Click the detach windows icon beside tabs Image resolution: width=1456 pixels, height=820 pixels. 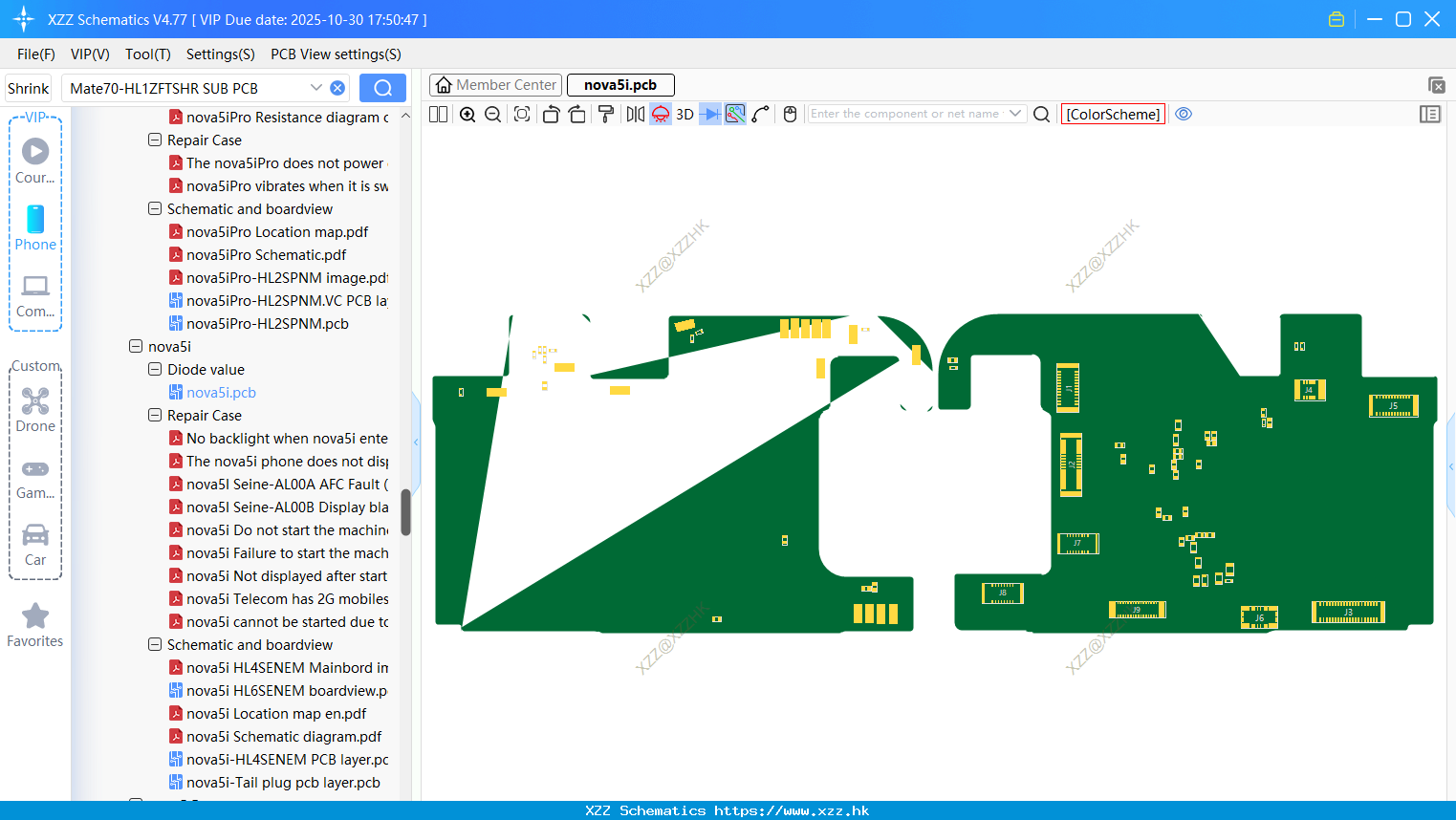coord(1436,85)
